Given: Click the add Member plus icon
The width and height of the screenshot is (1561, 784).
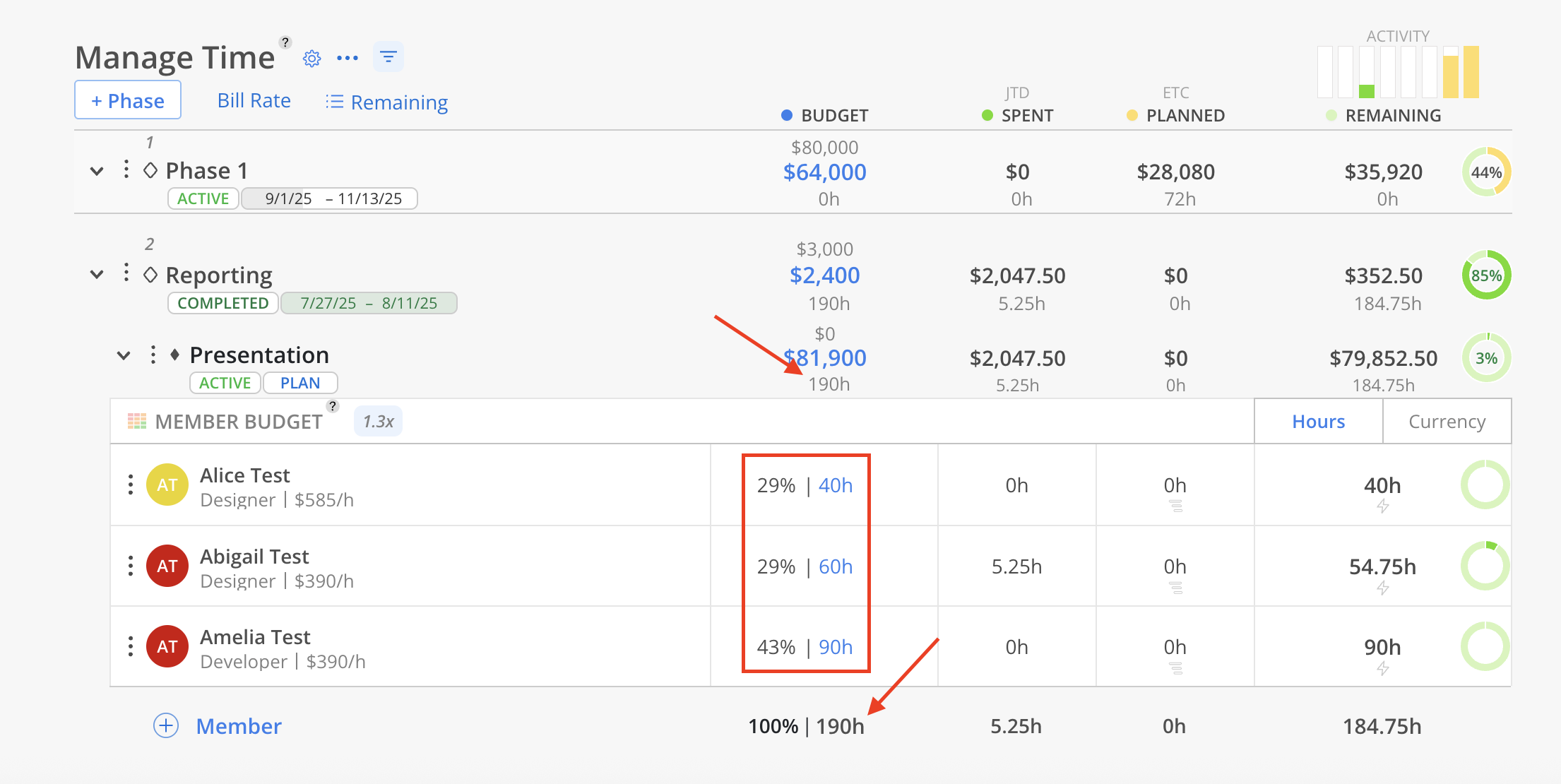Looking at the screenshot, I should 166,725.
